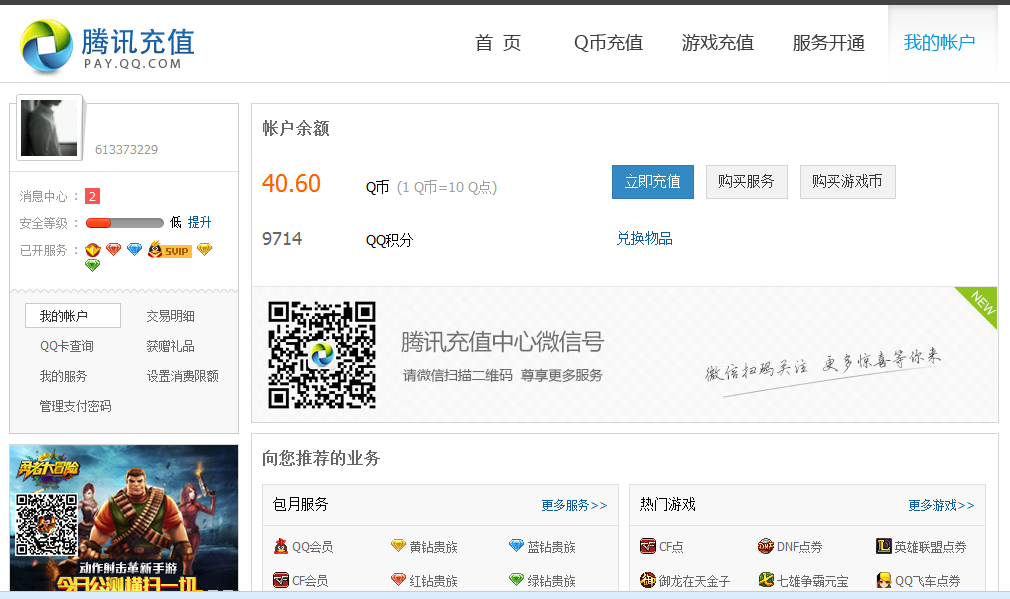This screenshot has width=1010, height=599.
Task: Open 获赠礼品 in the sidebar
Action: pos(171,347)
